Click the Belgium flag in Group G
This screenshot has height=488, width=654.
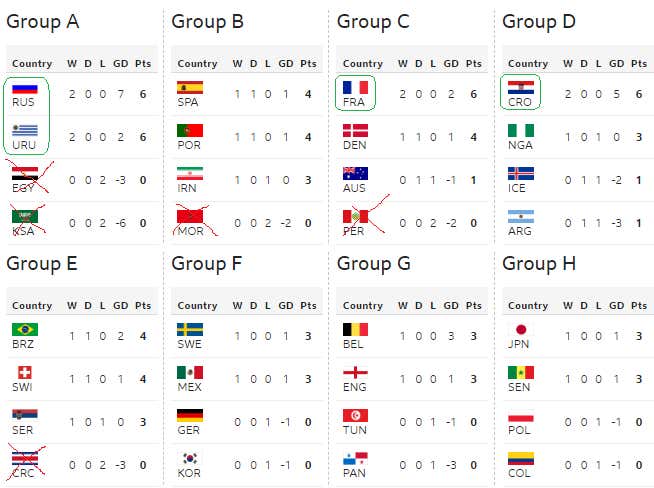pyautogui.click(x=356, y=330)
